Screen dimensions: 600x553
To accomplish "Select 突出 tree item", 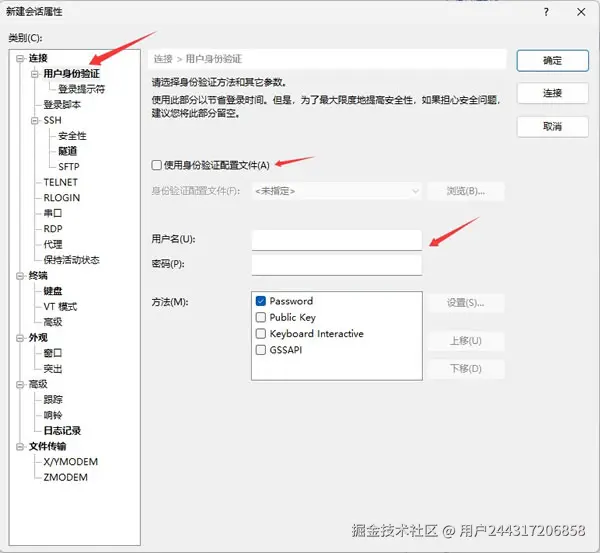I will pos(52,369).
